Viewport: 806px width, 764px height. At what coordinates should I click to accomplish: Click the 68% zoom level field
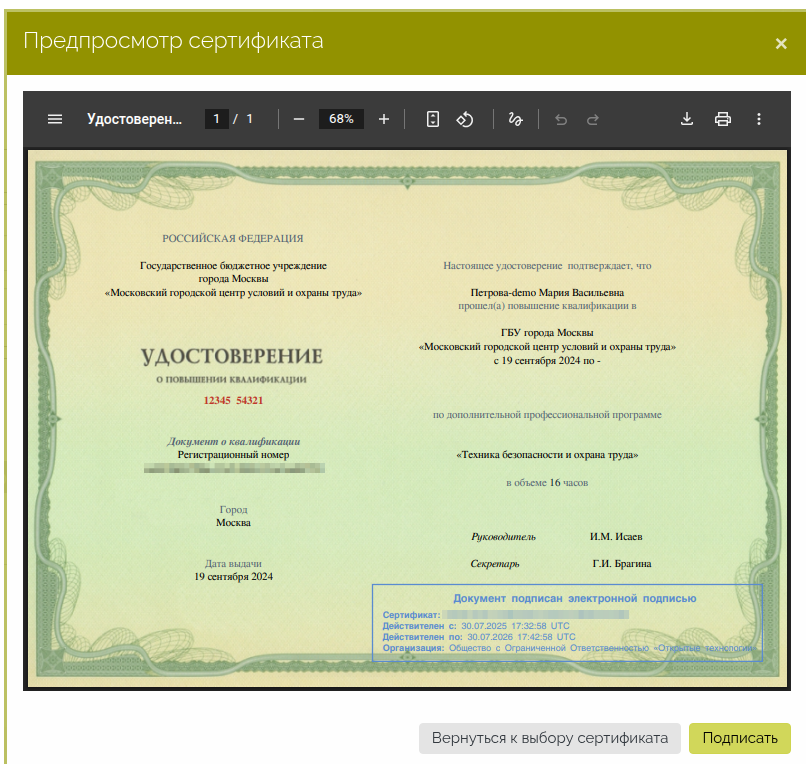341,119
